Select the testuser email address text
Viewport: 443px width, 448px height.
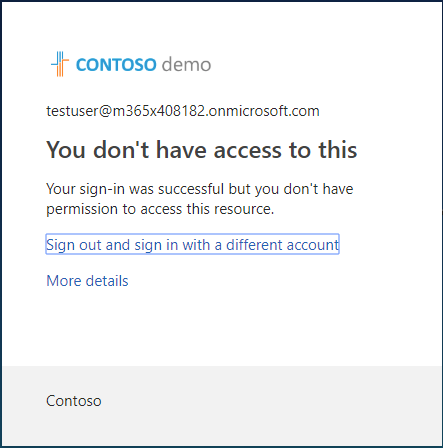point(183,111)
